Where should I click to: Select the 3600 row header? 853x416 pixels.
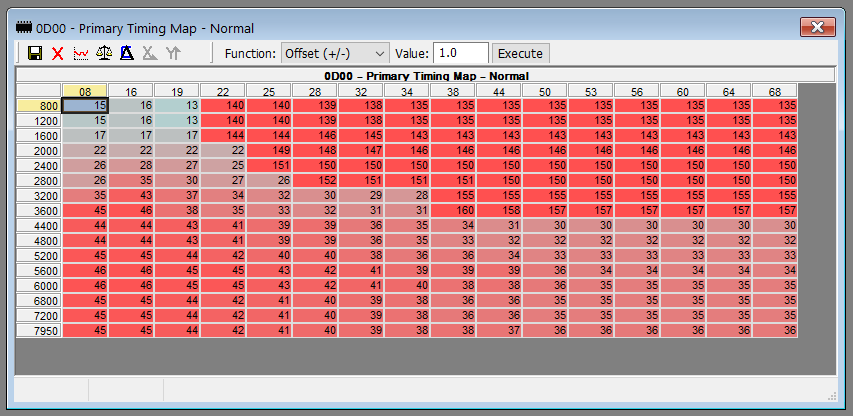click(x=39, y=210)
